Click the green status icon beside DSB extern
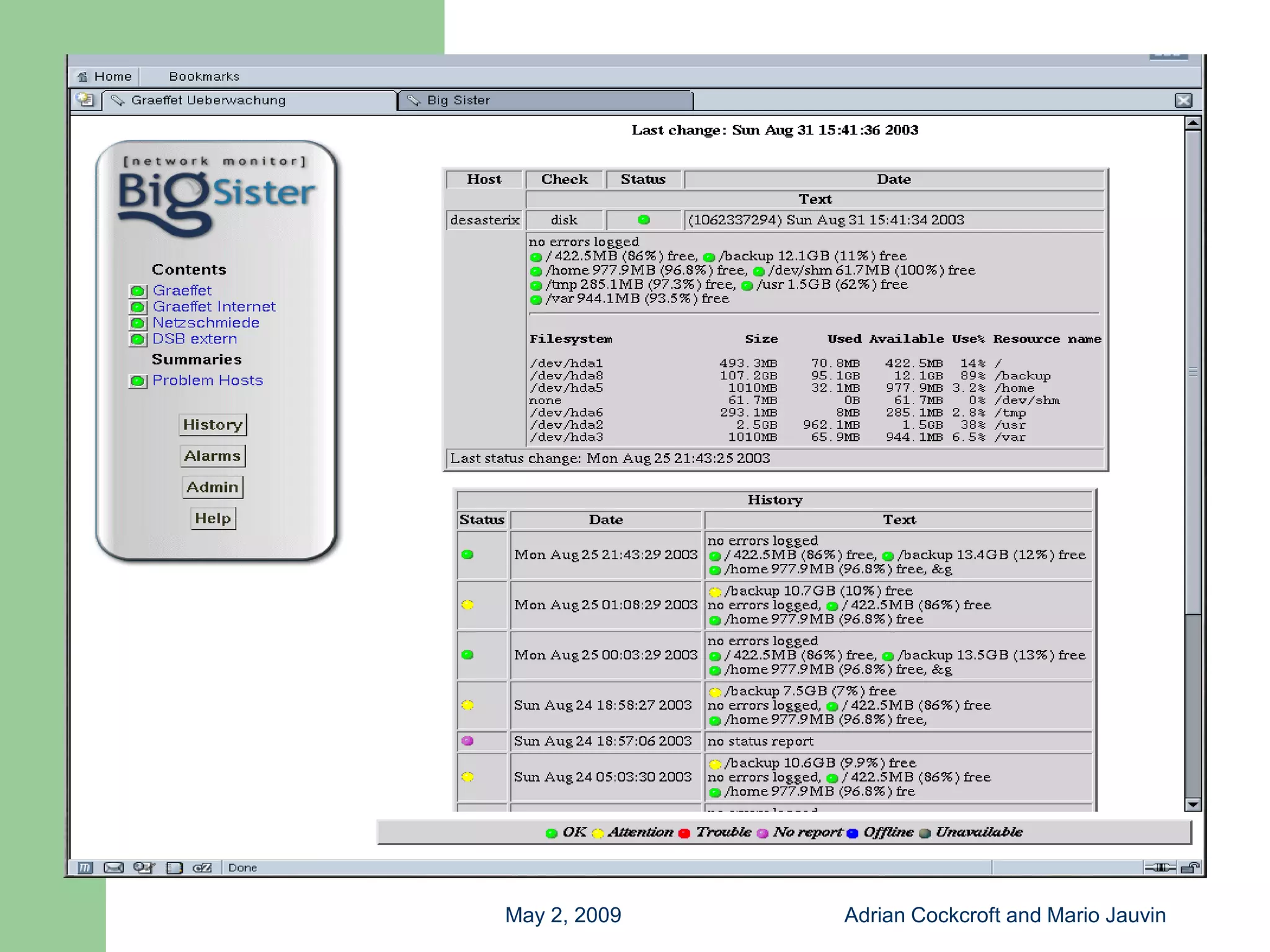The image size is (1270, 952). pos(138,339)
